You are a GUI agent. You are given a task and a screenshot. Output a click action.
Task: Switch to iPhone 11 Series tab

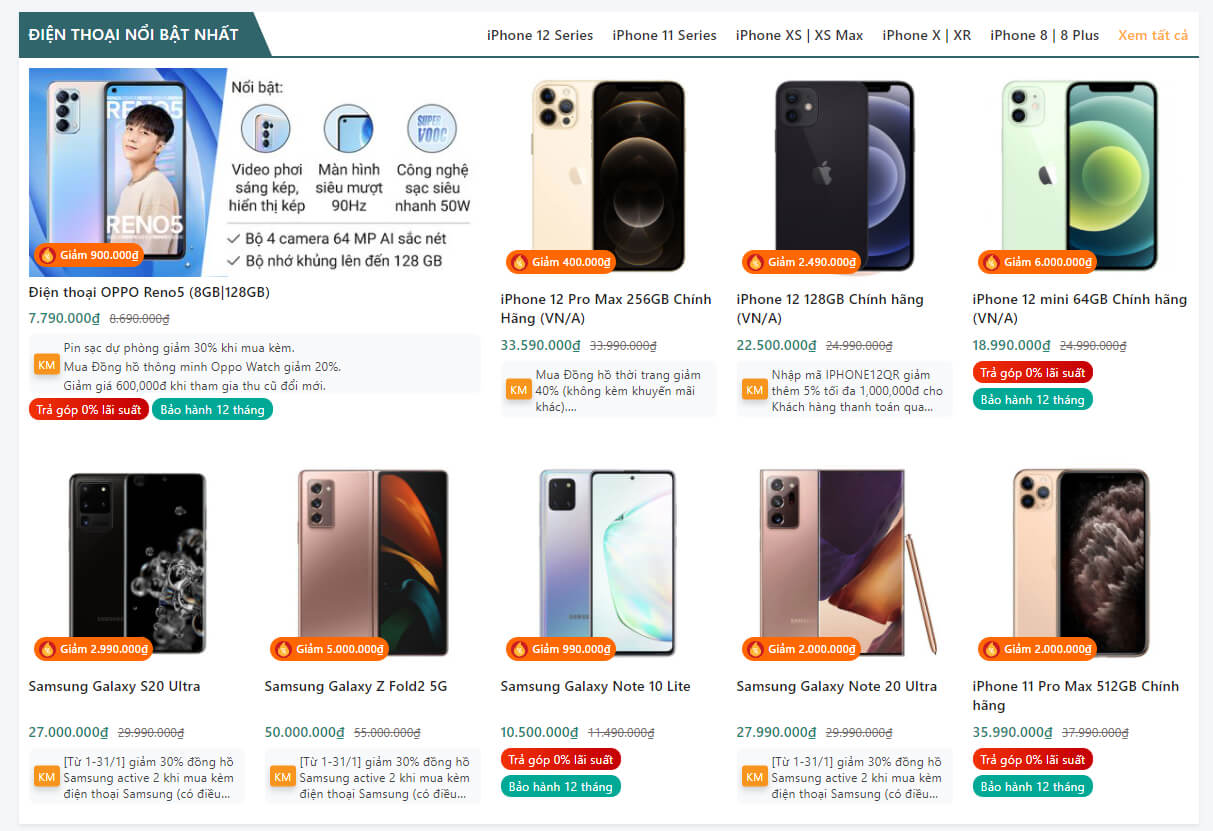[664, 35]
